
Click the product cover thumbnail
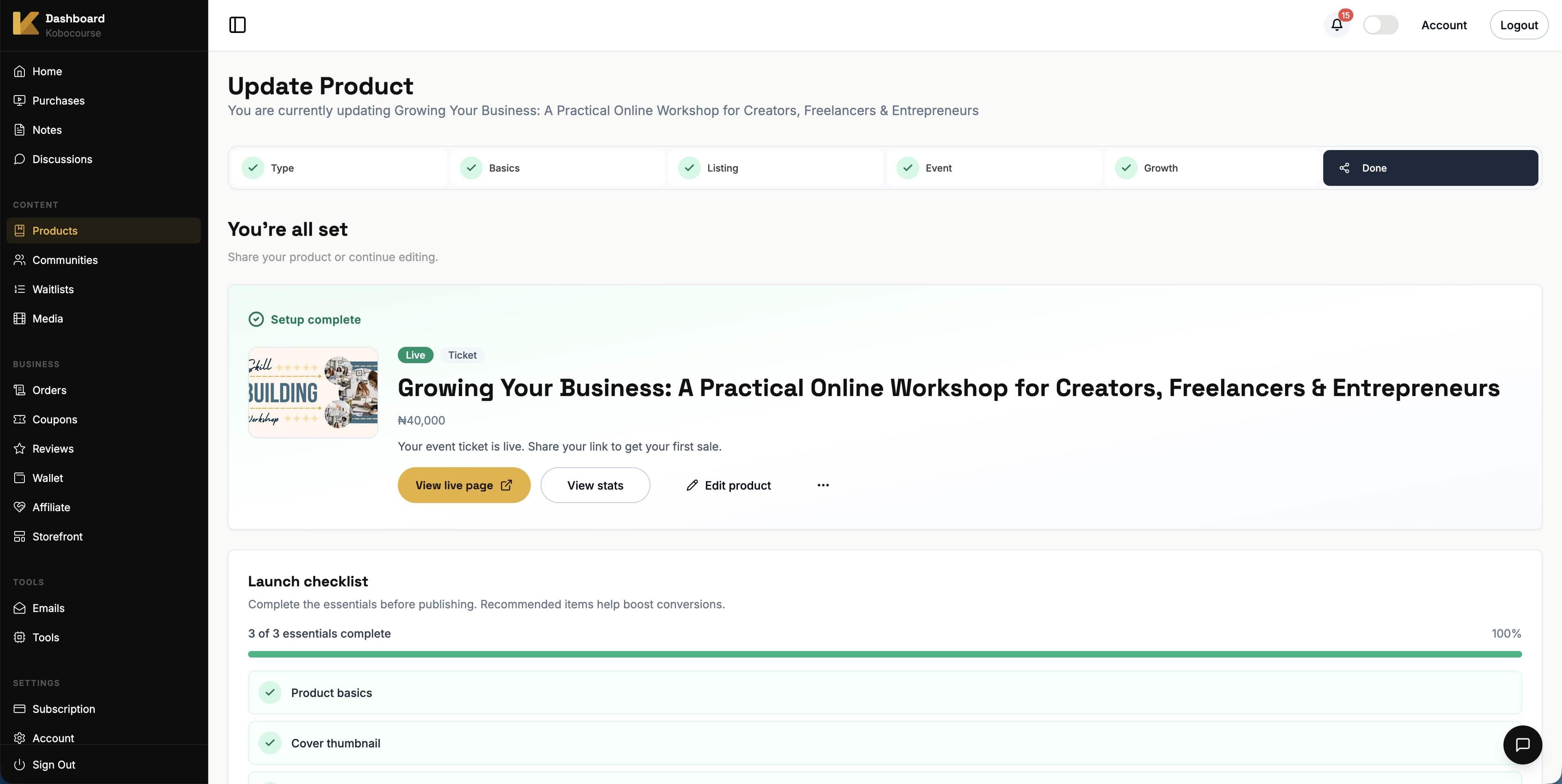[313, 392]
